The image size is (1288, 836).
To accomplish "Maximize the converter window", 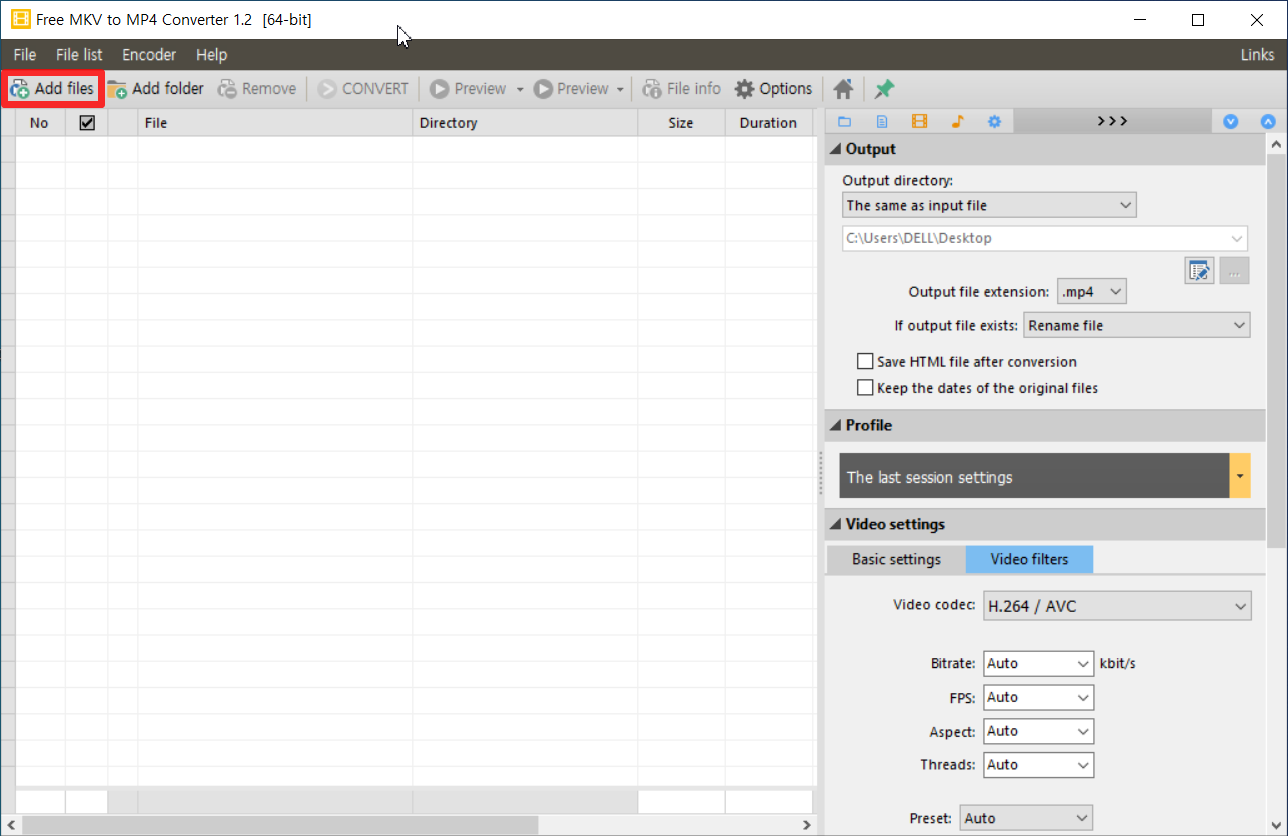I will pyautogui.click(x=1198, y=19).
